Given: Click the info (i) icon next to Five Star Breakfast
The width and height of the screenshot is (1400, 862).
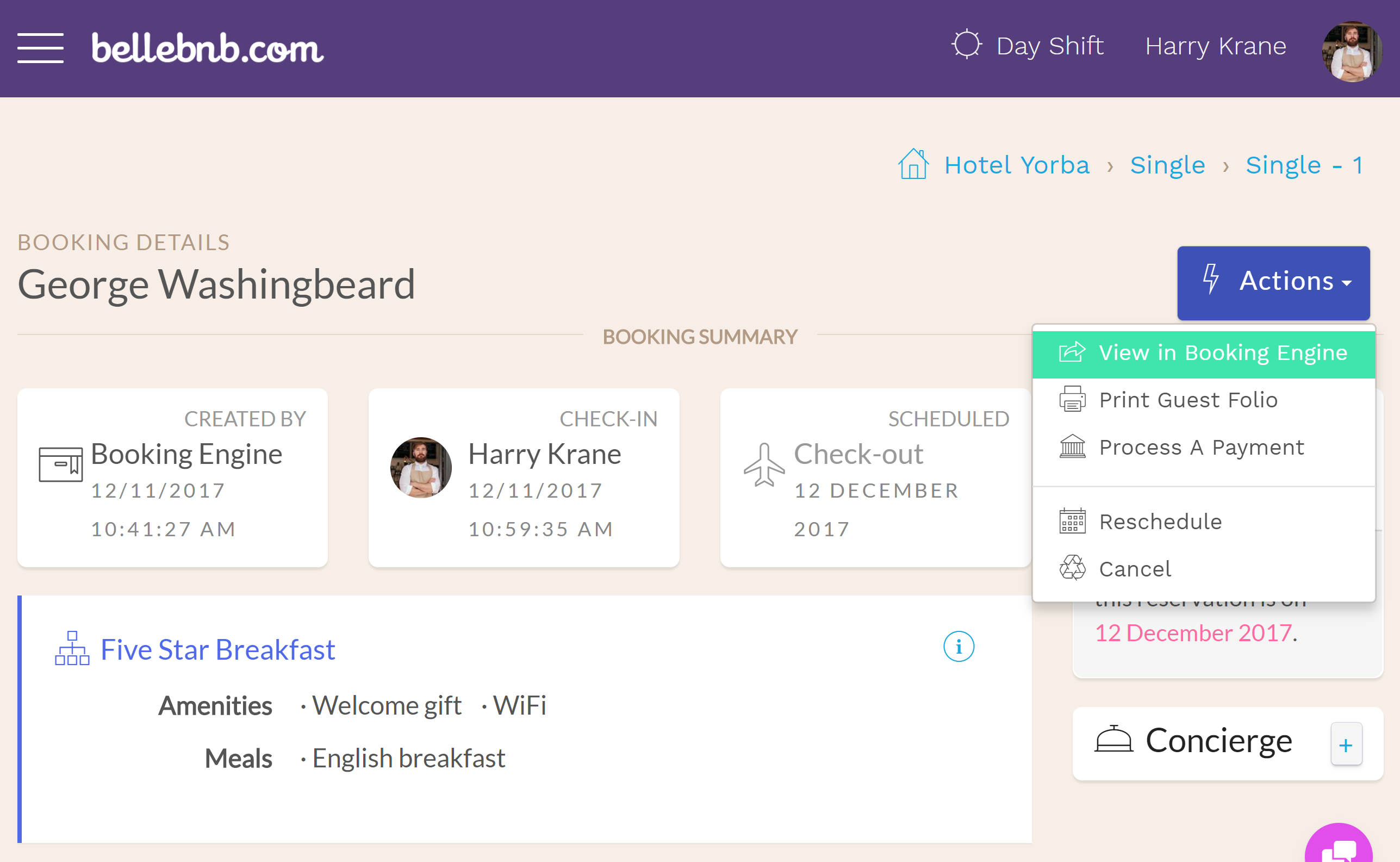Looking at the screenshot, I should 958,647.
